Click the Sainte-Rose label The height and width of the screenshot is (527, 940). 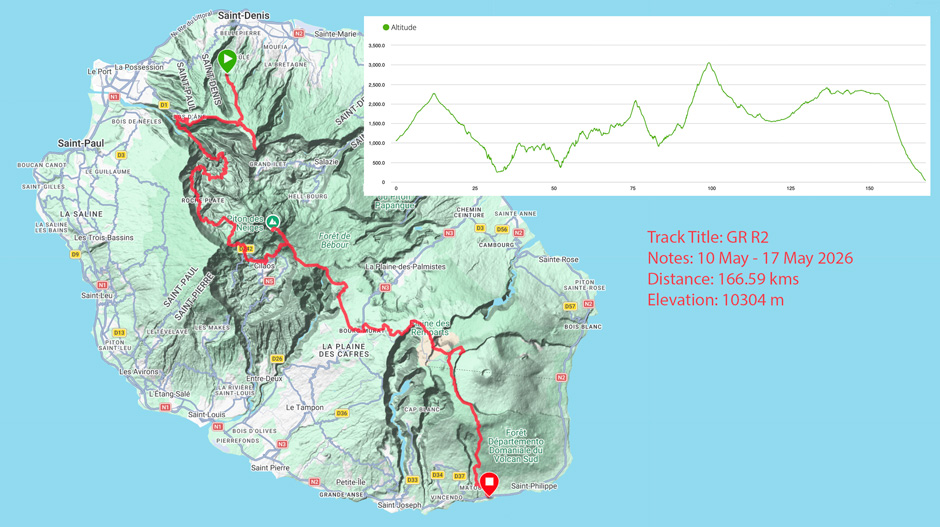559,260
